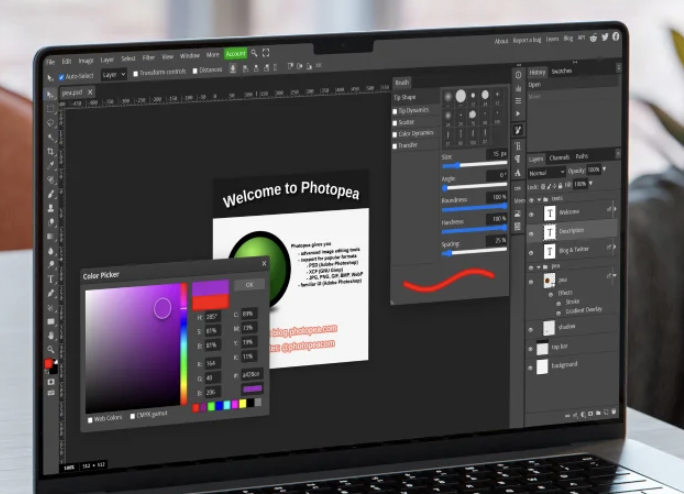Enable the Transform controls checkbox
This screenshot has height=494, width=684.
point(133,72)
